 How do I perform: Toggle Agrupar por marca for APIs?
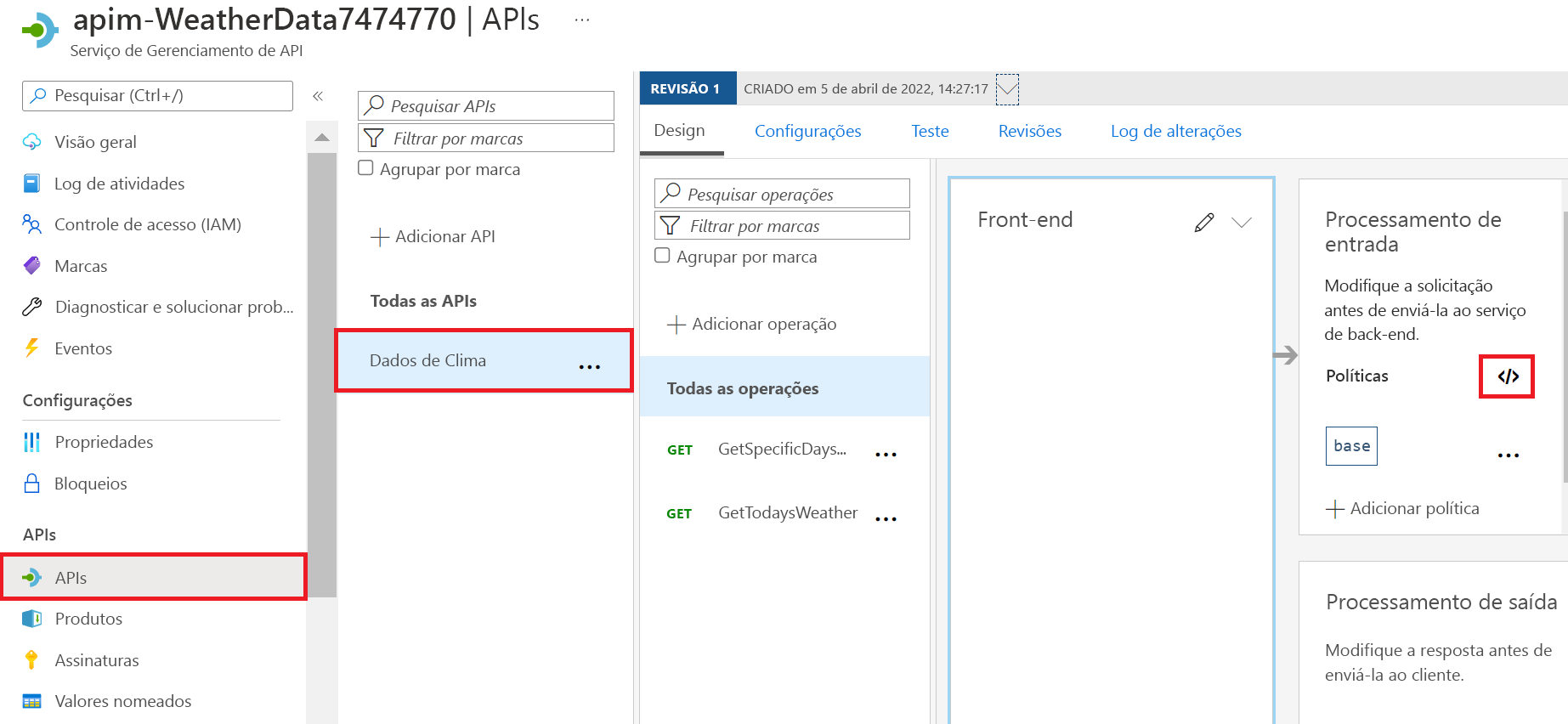365,168
